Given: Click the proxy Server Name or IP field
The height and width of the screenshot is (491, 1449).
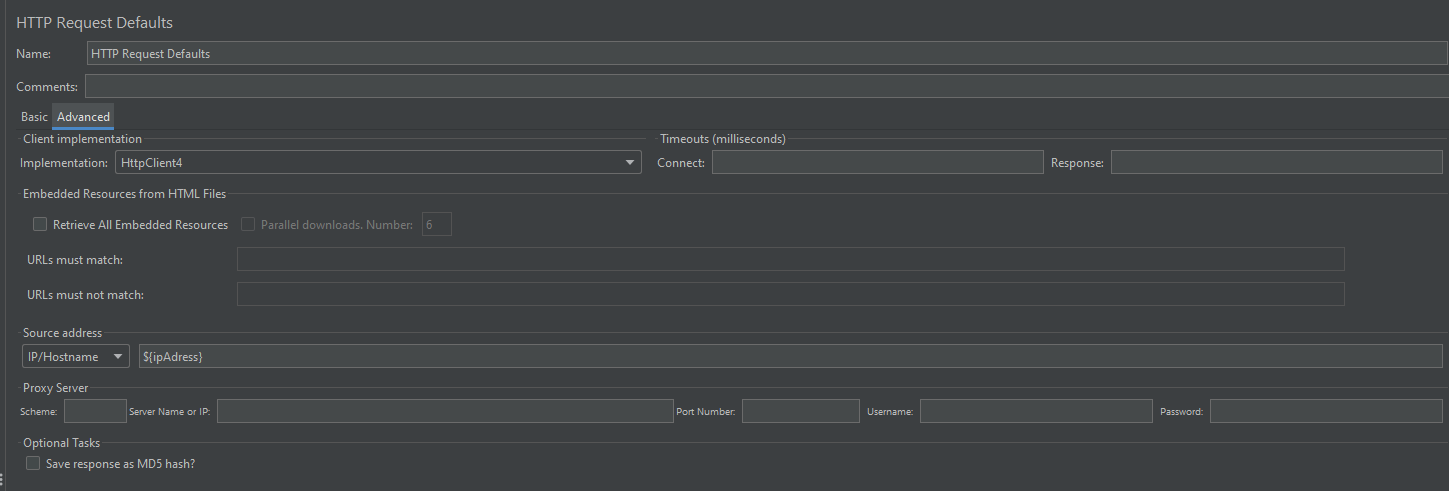Looking at the screenshot, I should pos(445,411).
